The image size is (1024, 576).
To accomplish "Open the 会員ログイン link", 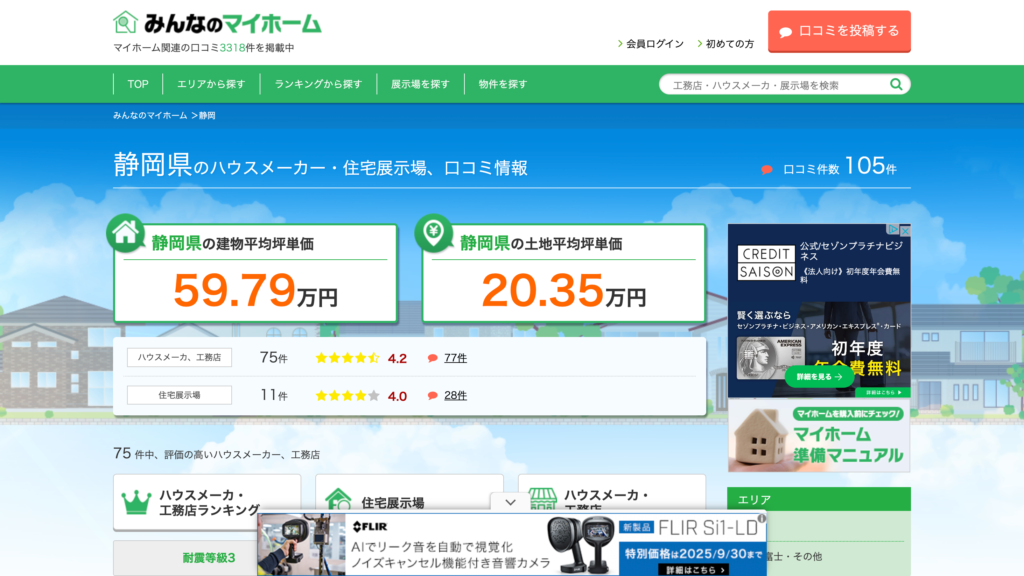I will 654,44.
